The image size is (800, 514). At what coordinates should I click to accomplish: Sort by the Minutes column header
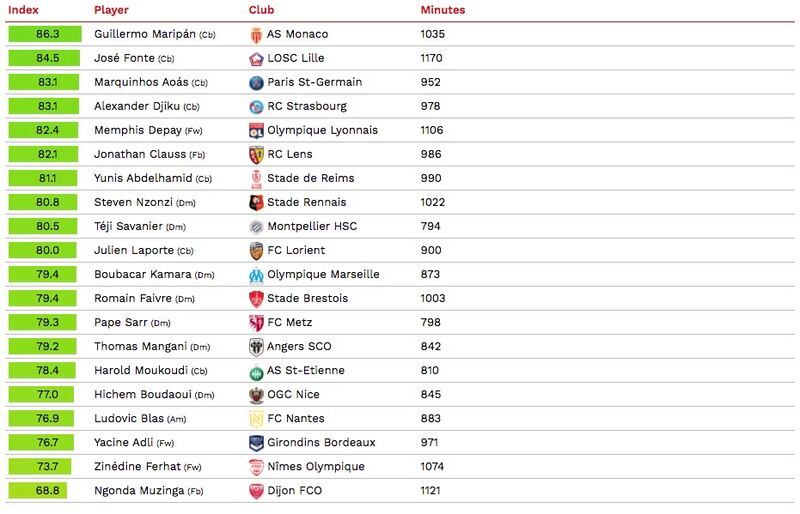443,10
